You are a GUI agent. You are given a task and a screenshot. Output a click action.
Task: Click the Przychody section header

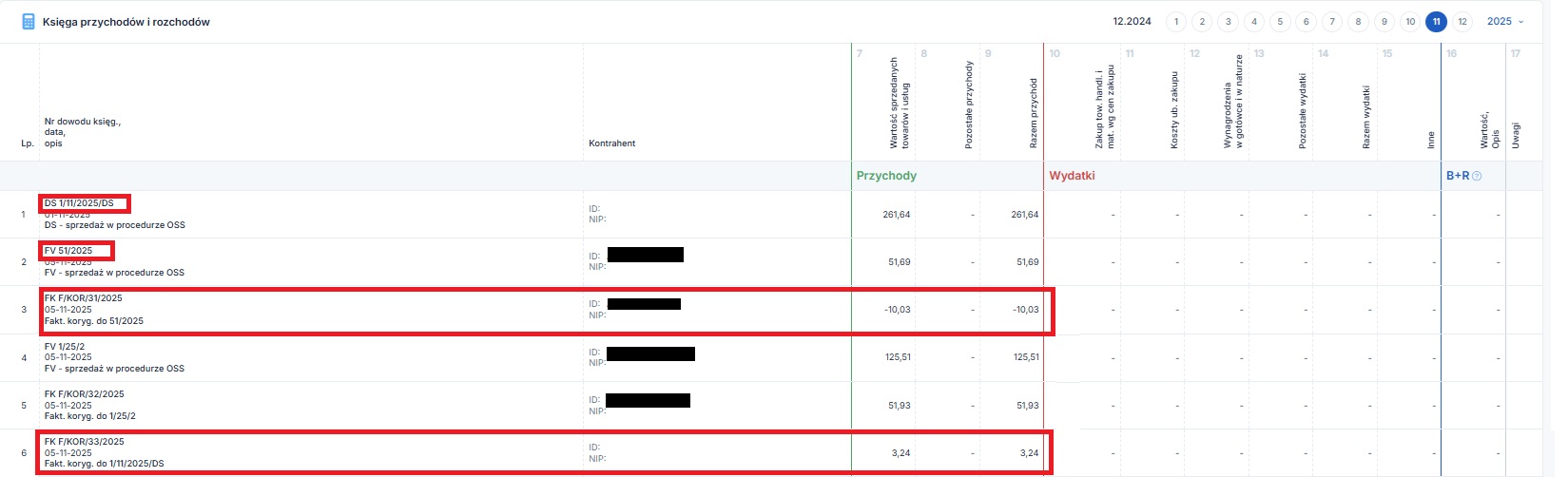[x=886, y=176]
